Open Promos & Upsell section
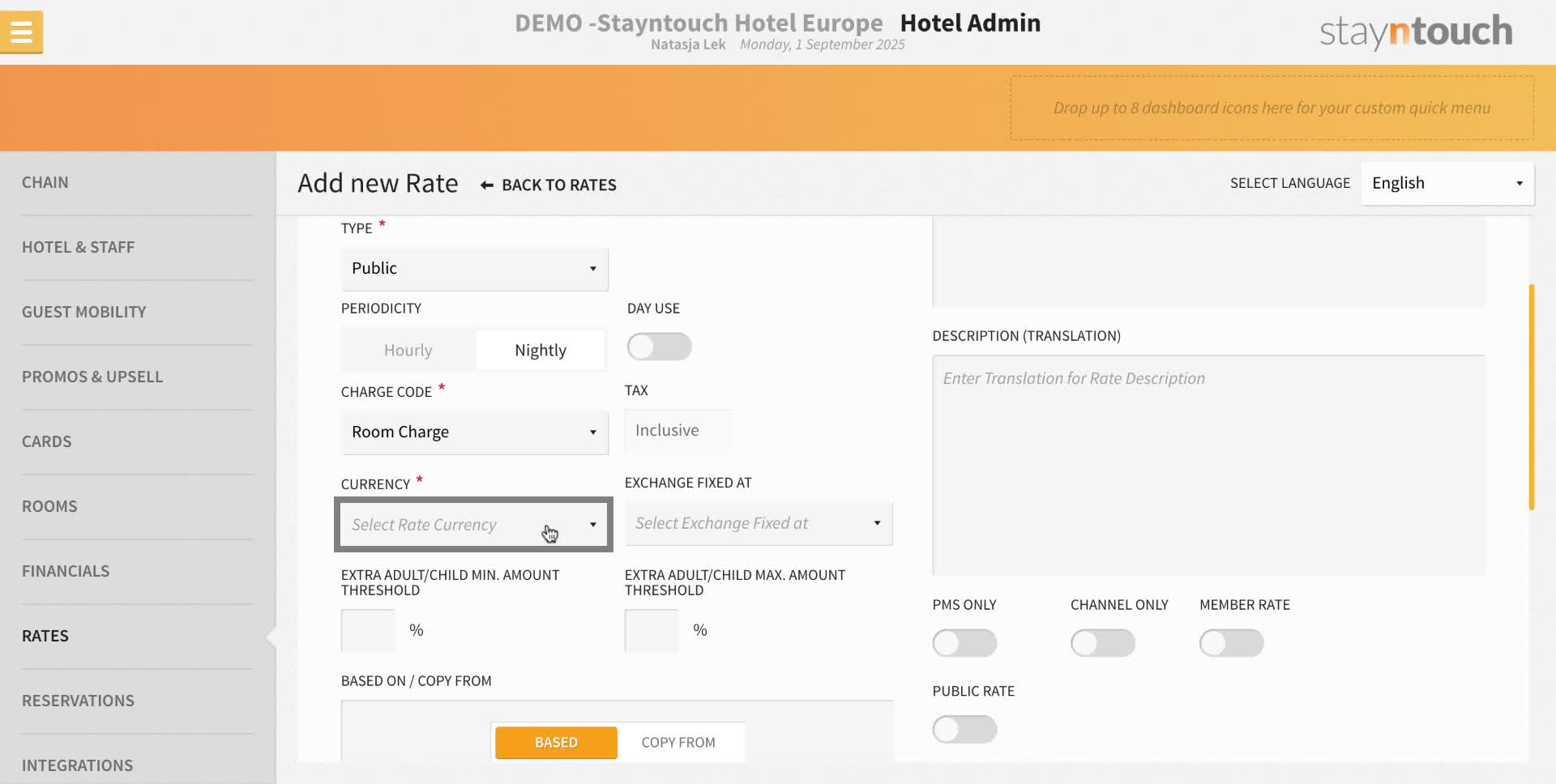This screenshot has height=784, width=1556. [92, 377]
